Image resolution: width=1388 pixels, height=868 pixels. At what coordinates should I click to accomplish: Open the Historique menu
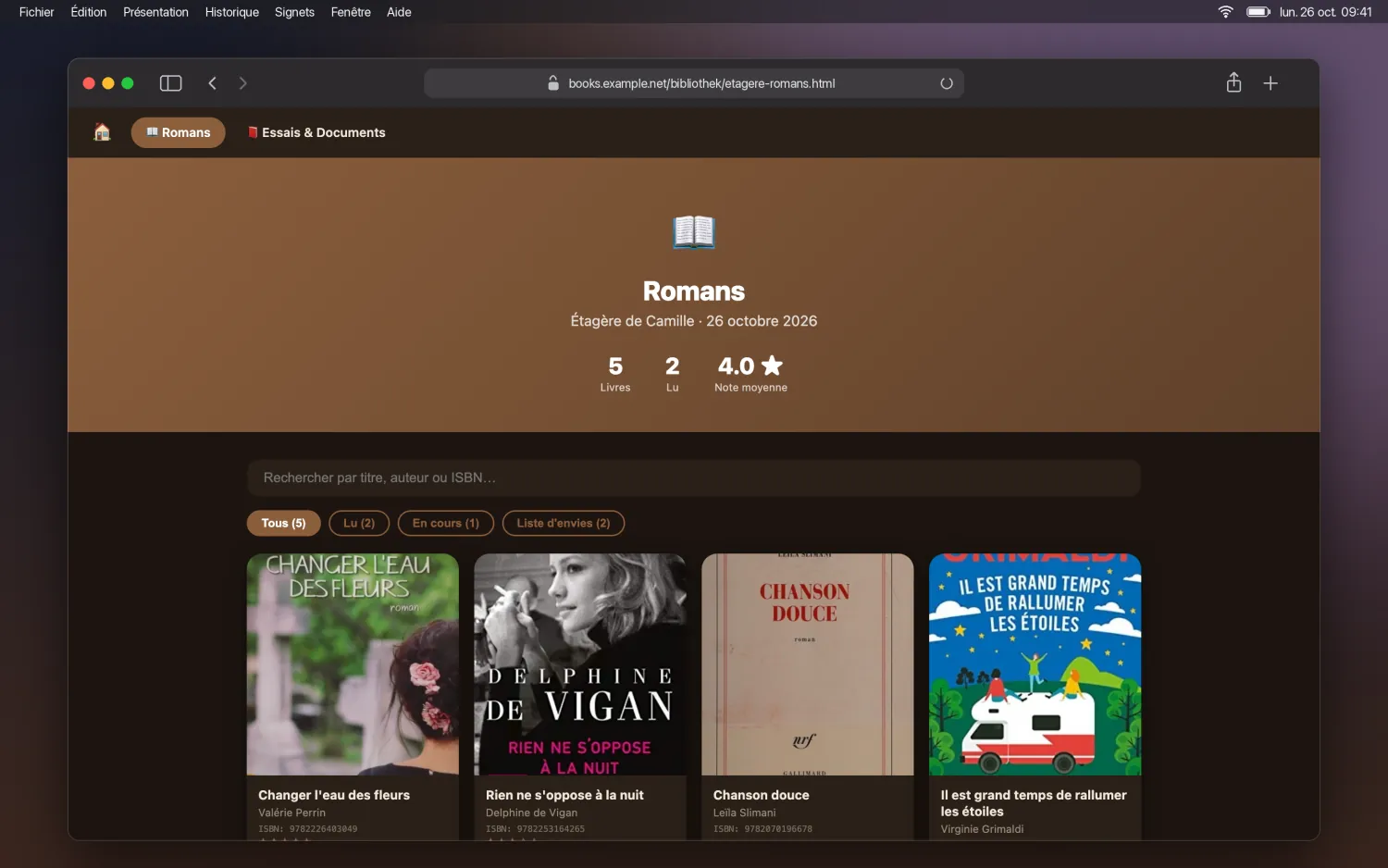(232, 12)
